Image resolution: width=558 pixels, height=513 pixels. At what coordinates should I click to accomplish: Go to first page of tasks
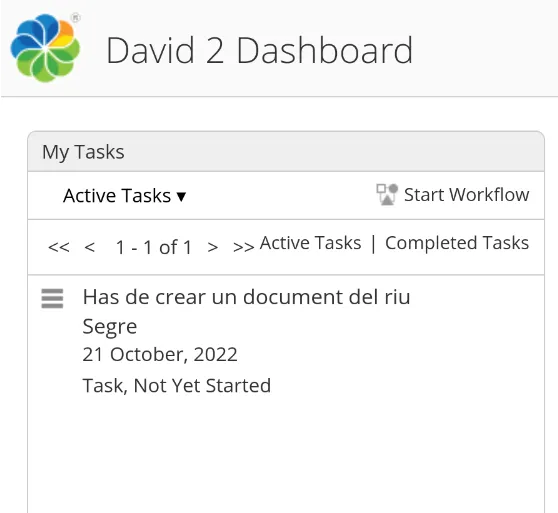[x=59, y=247]
